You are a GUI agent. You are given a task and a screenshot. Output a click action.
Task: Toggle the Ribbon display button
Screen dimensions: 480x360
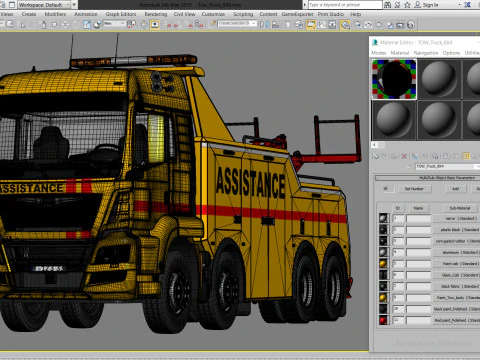point(311,25)
